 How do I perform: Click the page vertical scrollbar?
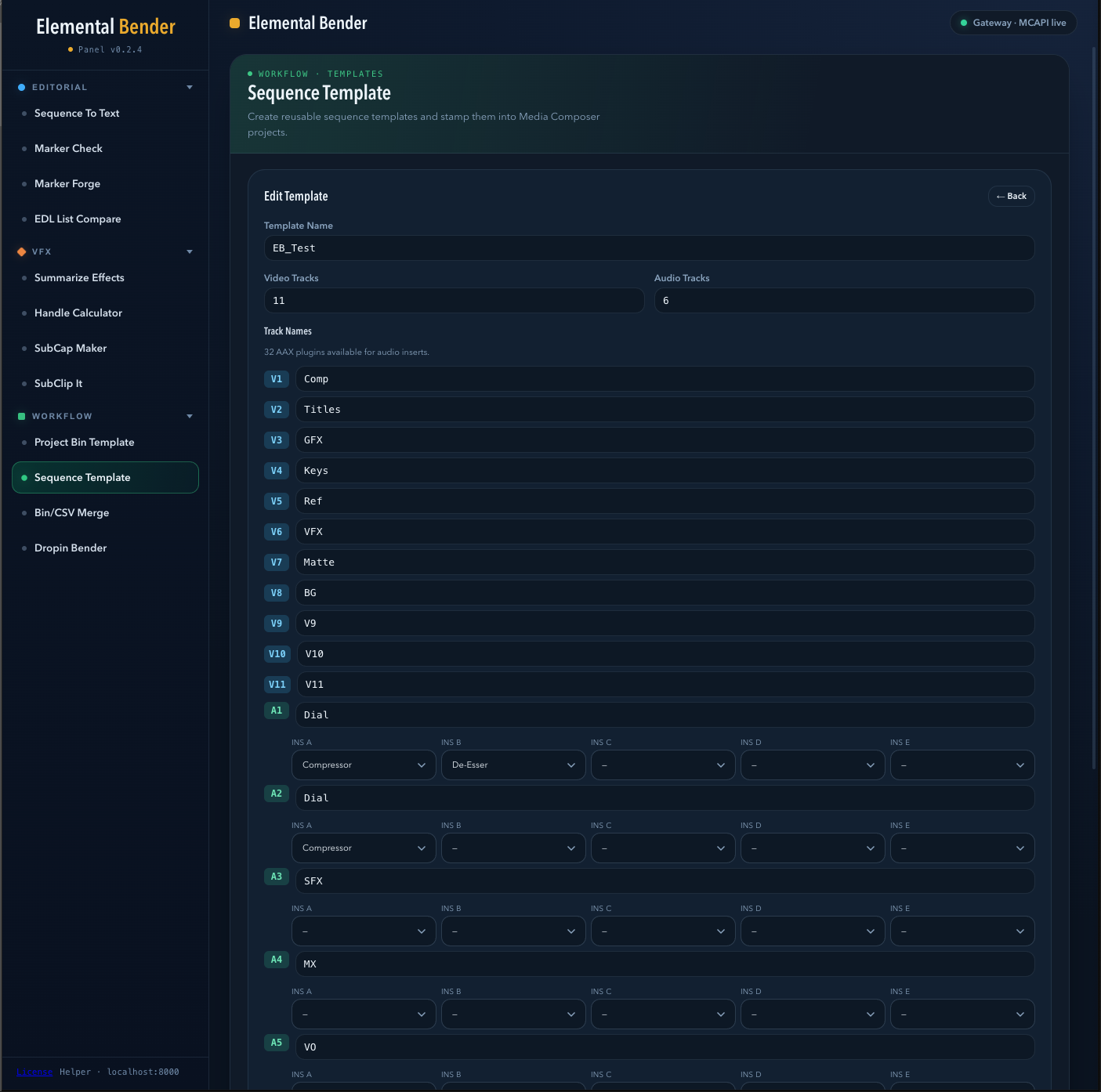(1094, 407)
